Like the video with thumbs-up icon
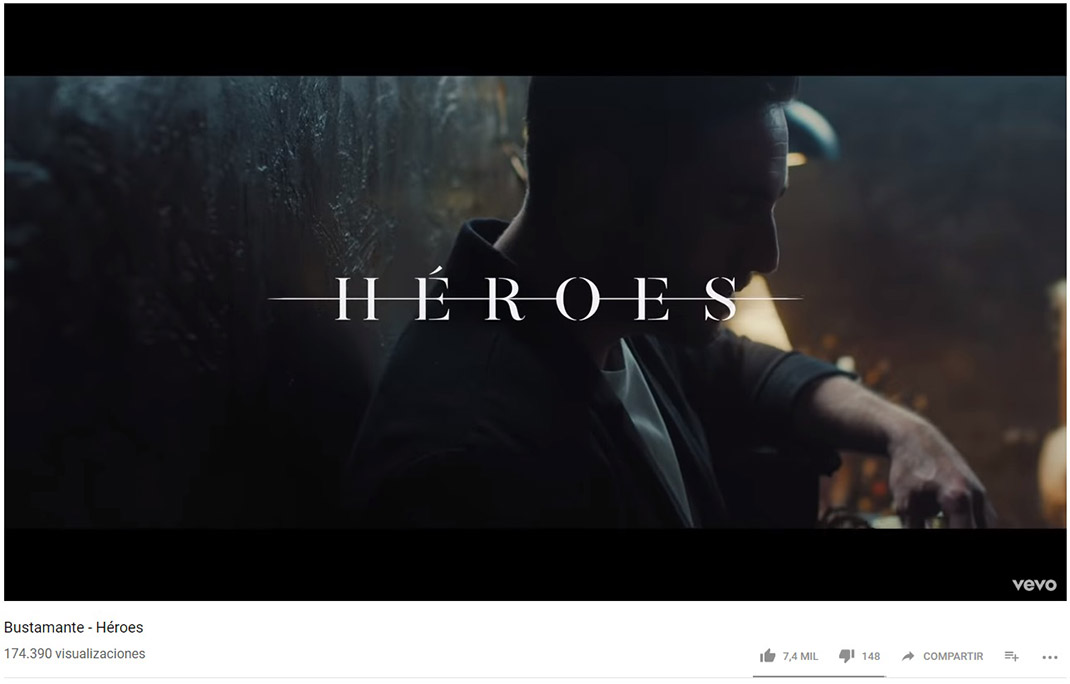 [x=768, y=656]
